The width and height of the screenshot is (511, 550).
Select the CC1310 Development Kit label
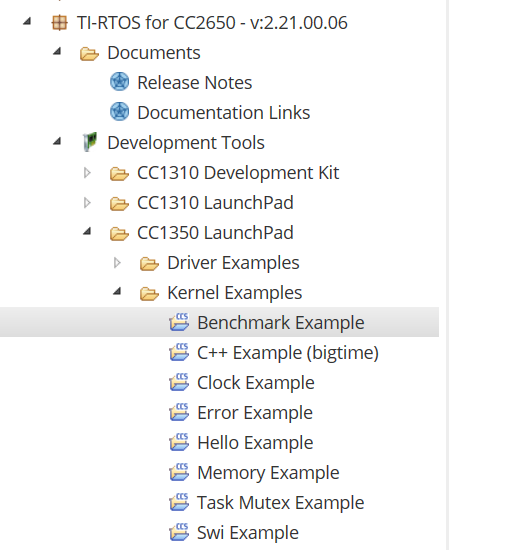pos(238,173)
